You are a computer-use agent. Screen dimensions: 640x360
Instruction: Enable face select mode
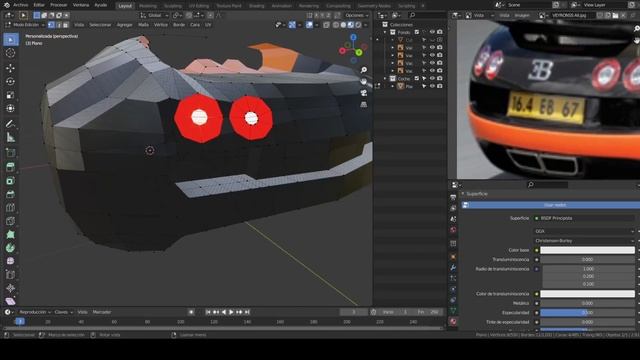click(x=65, y=25)
